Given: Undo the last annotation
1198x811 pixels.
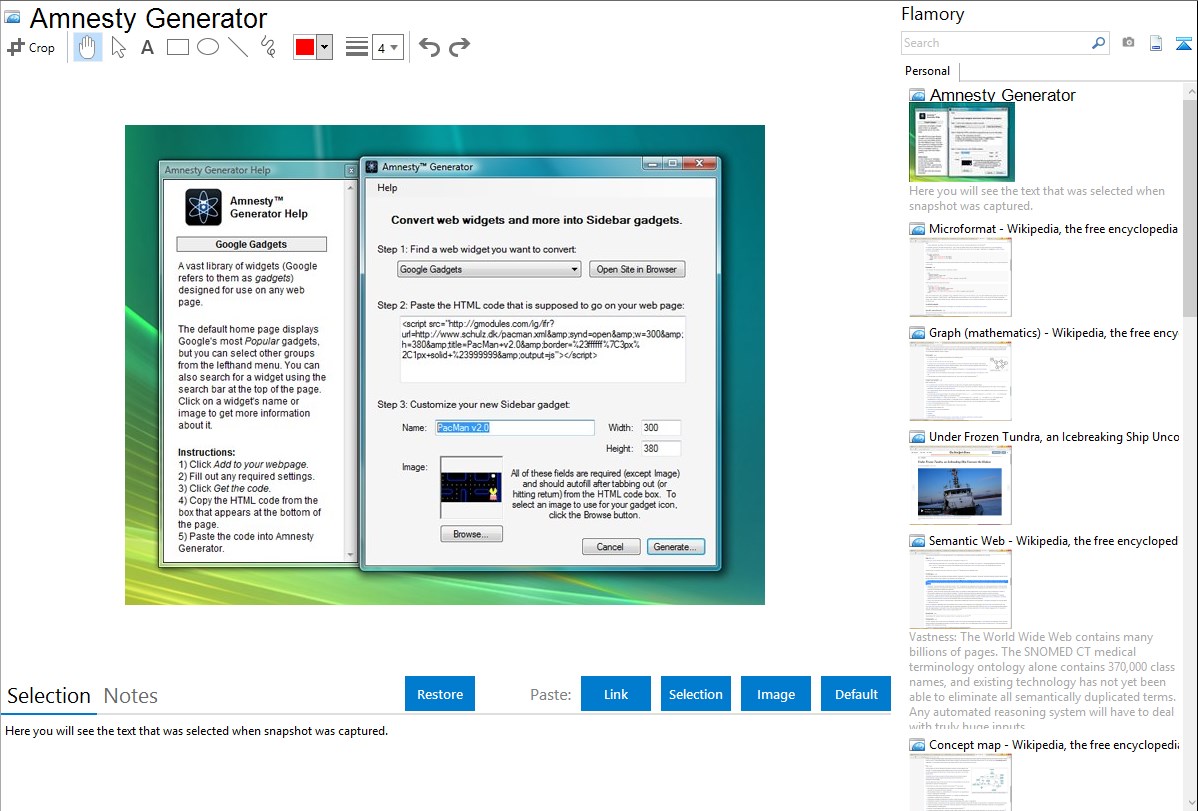Looking at the screenshot, I should tap(429, 47).
